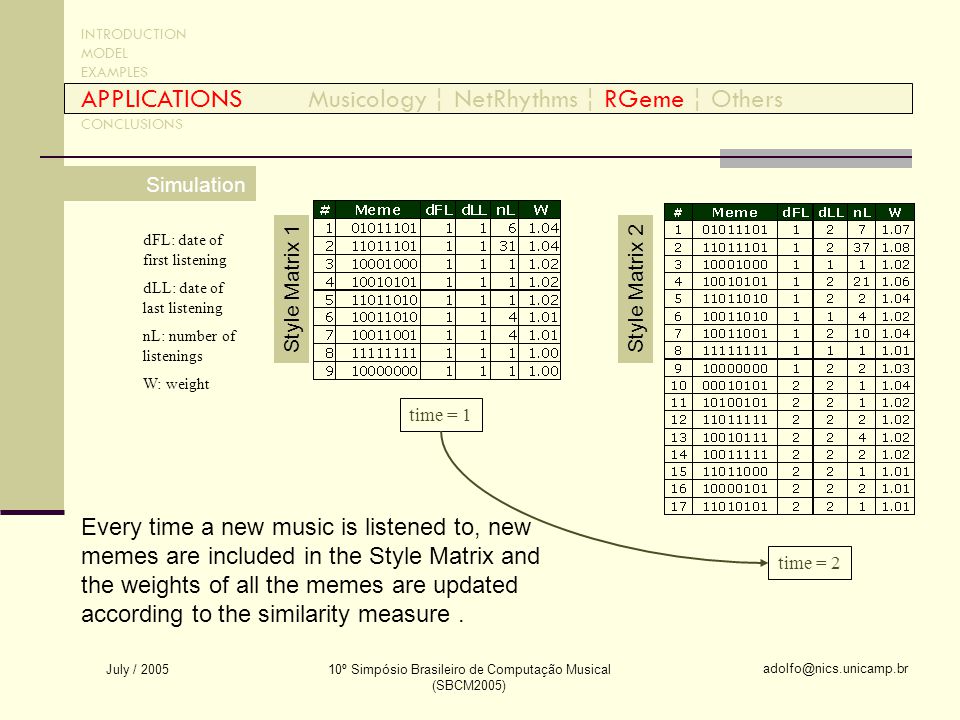Open the adolfo@nics.unicamp.br email link
The width and height of the screenshot is (960, 720).
(x=835, y=669)
